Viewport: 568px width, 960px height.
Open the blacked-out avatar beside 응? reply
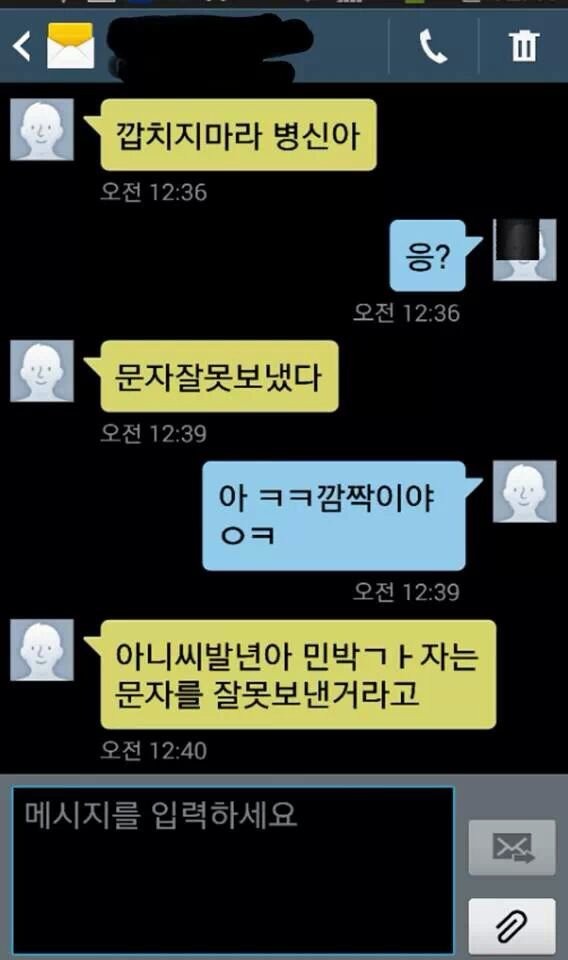(525, 250)
